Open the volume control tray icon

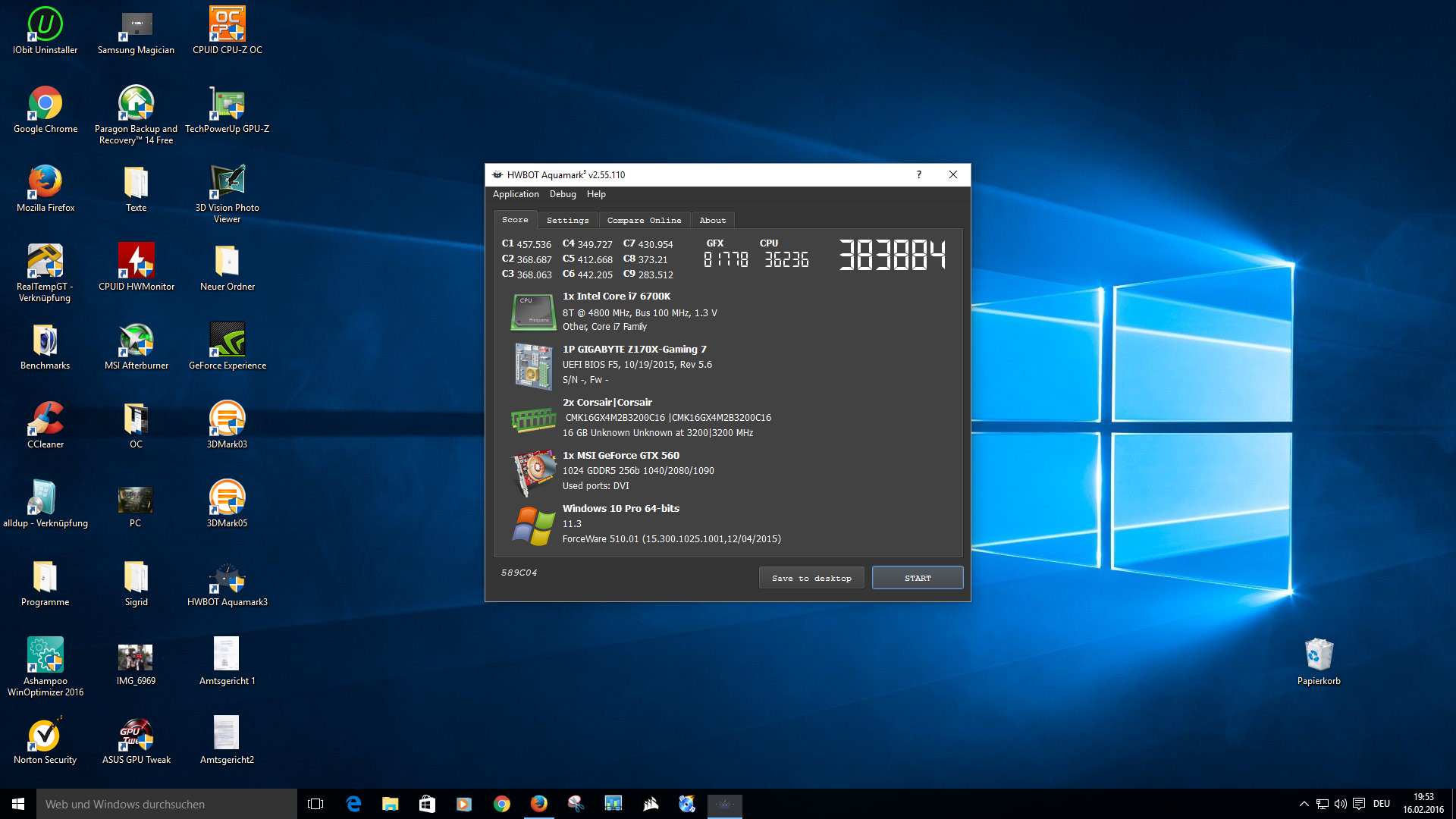point(1340,804)
